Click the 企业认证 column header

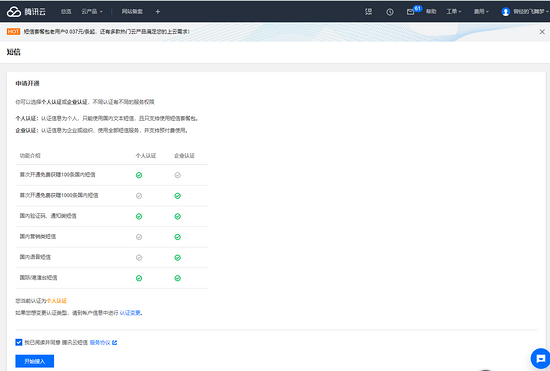[185, 155]
